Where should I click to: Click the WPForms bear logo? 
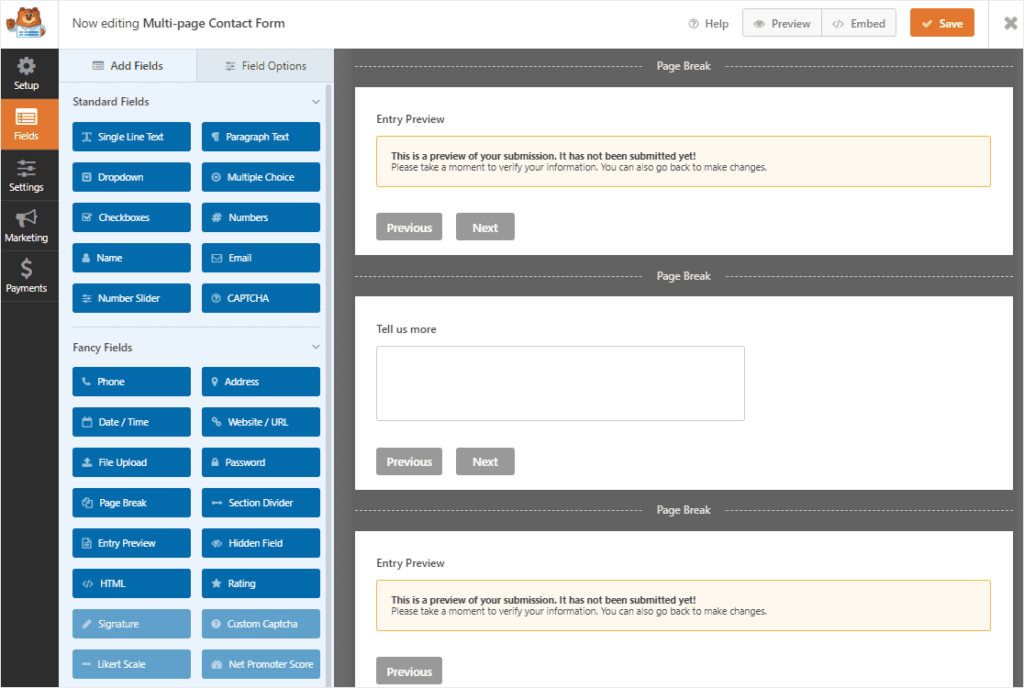pyautogui.click(x=28, y=22)
